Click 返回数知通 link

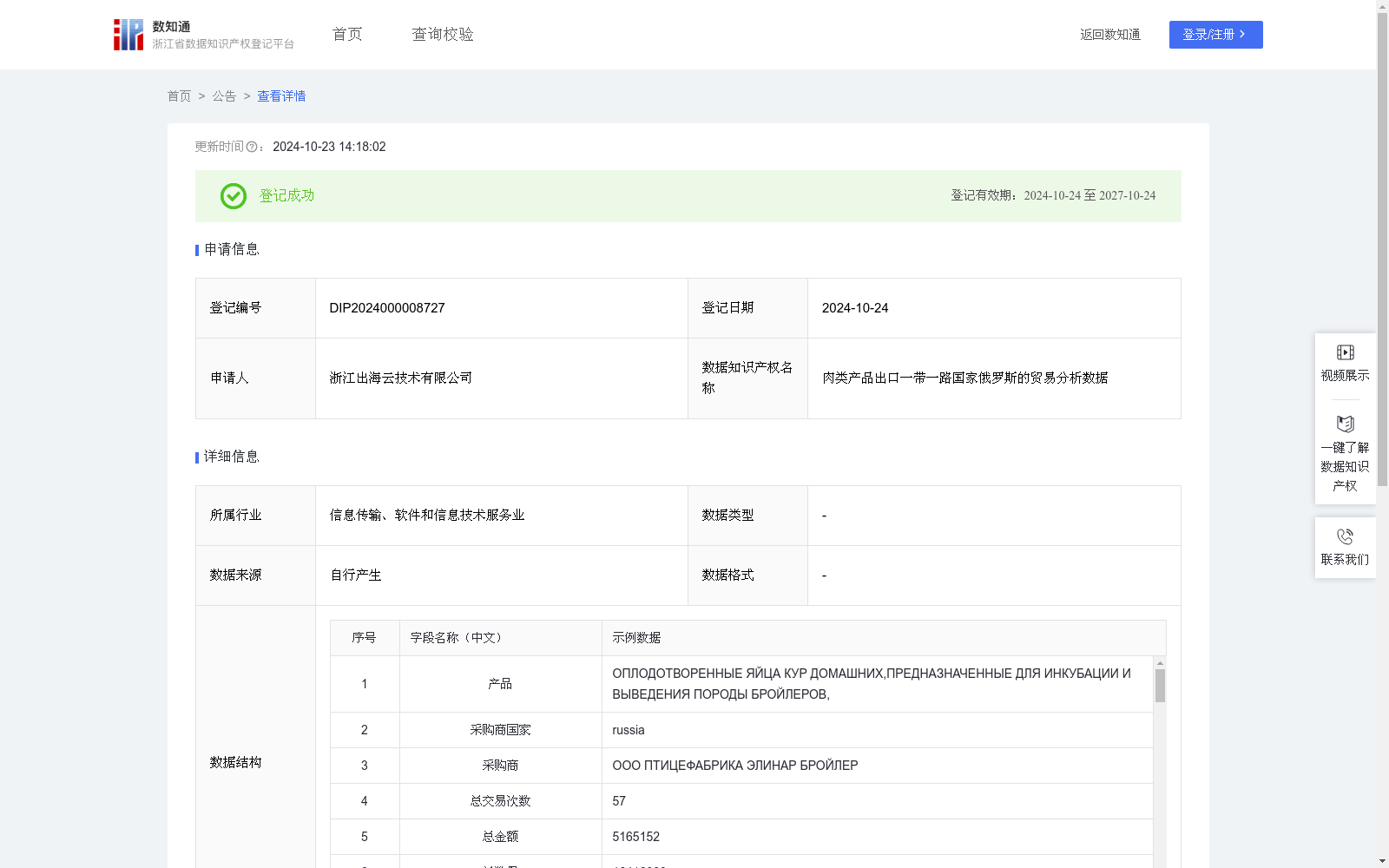coord(1110,35)
